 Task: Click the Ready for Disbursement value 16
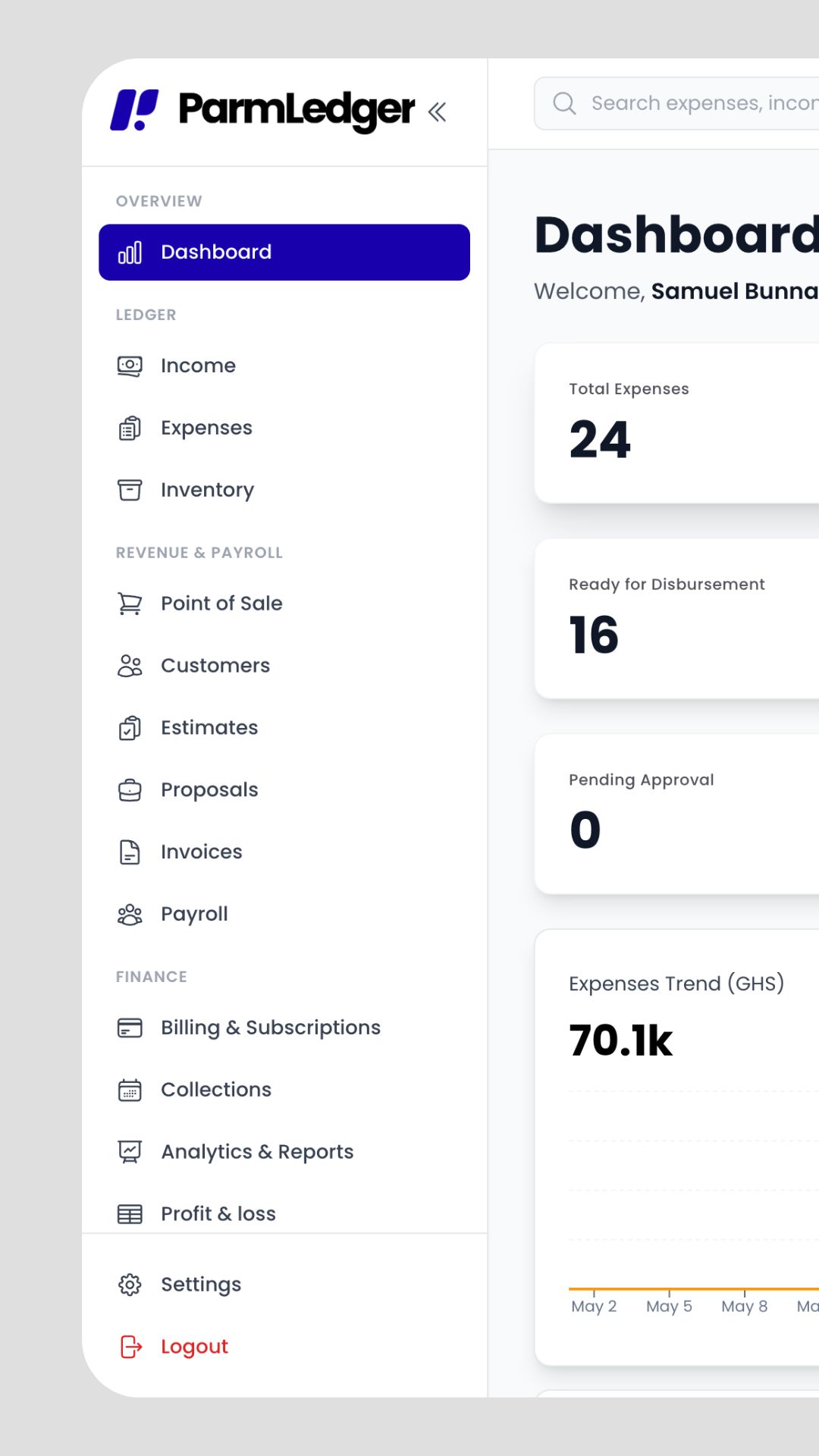coord(594,635)
